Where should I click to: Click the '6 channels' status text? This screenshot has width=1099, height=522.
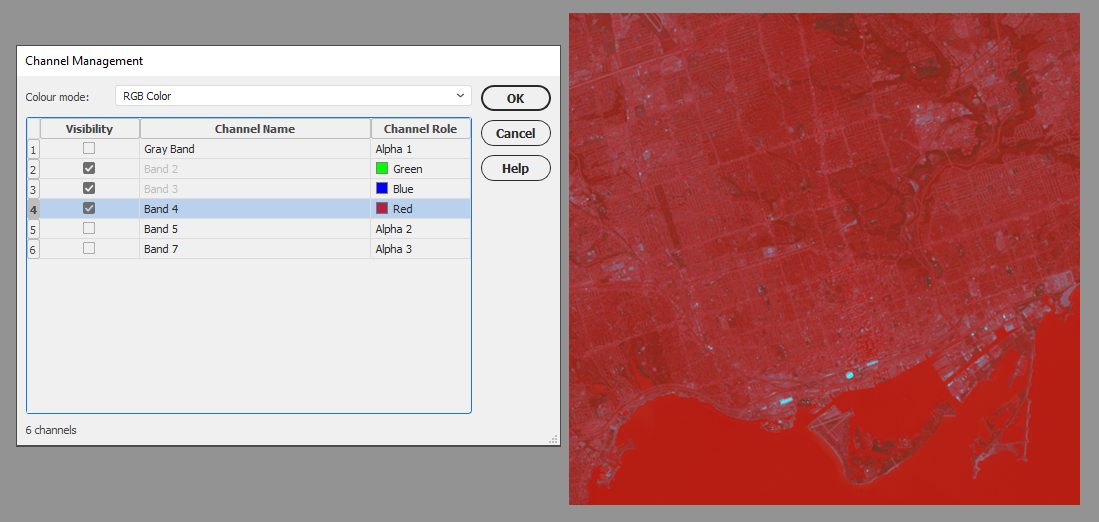point(51,430)
